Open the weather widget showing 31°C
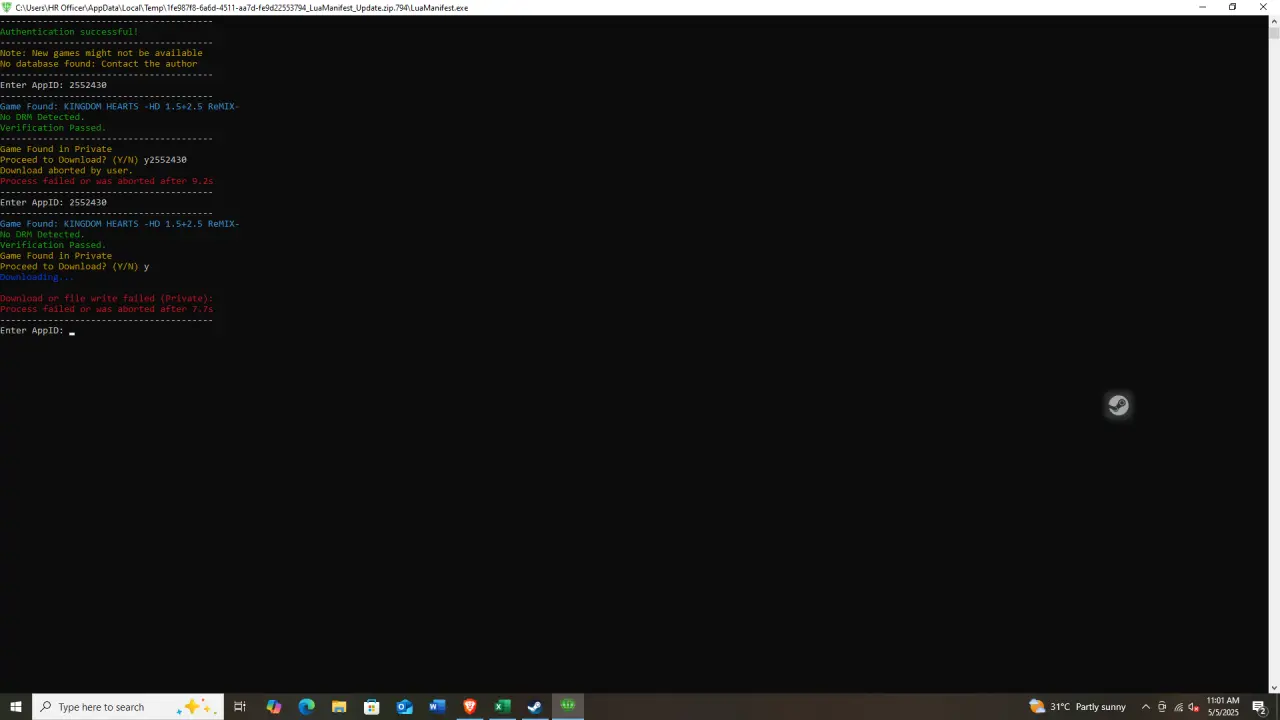Screen dimensions: 1280x720 1077,707
